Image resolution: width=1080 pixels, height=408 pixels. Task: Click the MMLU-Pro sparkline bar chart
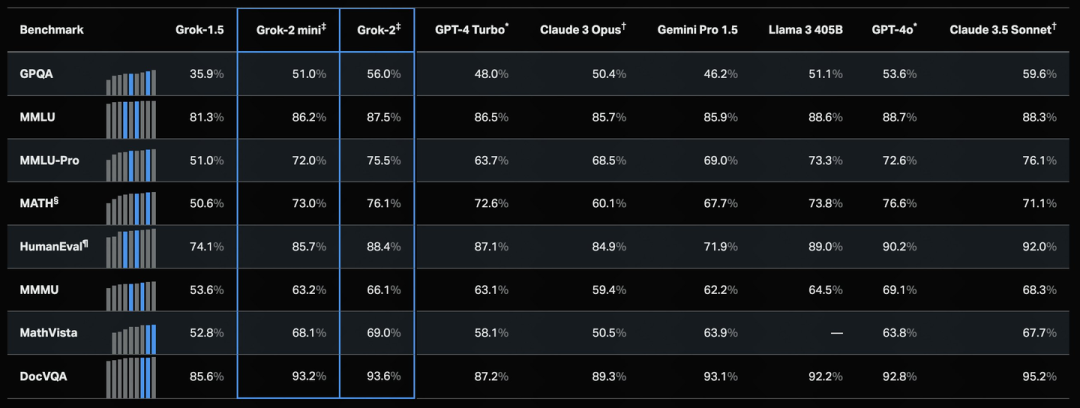[x=132, y=165]
